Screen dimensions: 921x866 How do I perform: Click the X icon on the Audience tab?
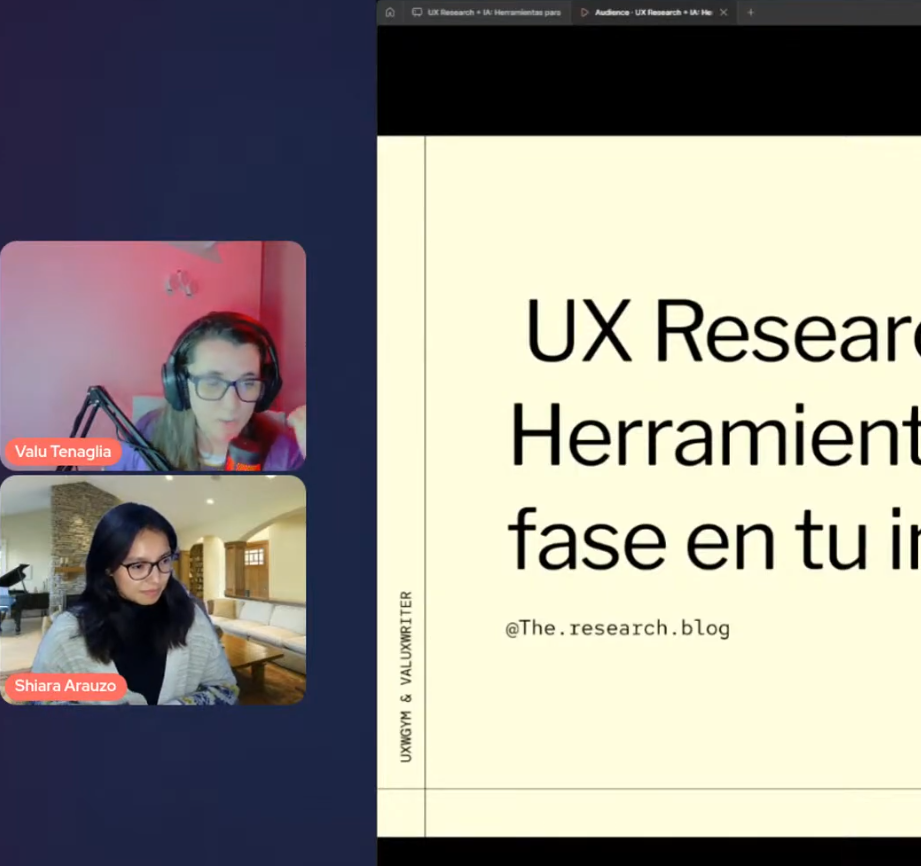pos(724,13)
